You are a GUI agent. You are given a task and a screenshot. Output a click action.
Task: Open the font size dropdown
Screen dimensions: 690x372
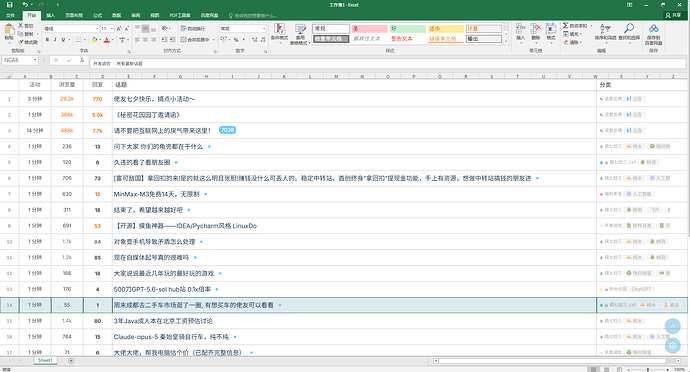(112, 29)
